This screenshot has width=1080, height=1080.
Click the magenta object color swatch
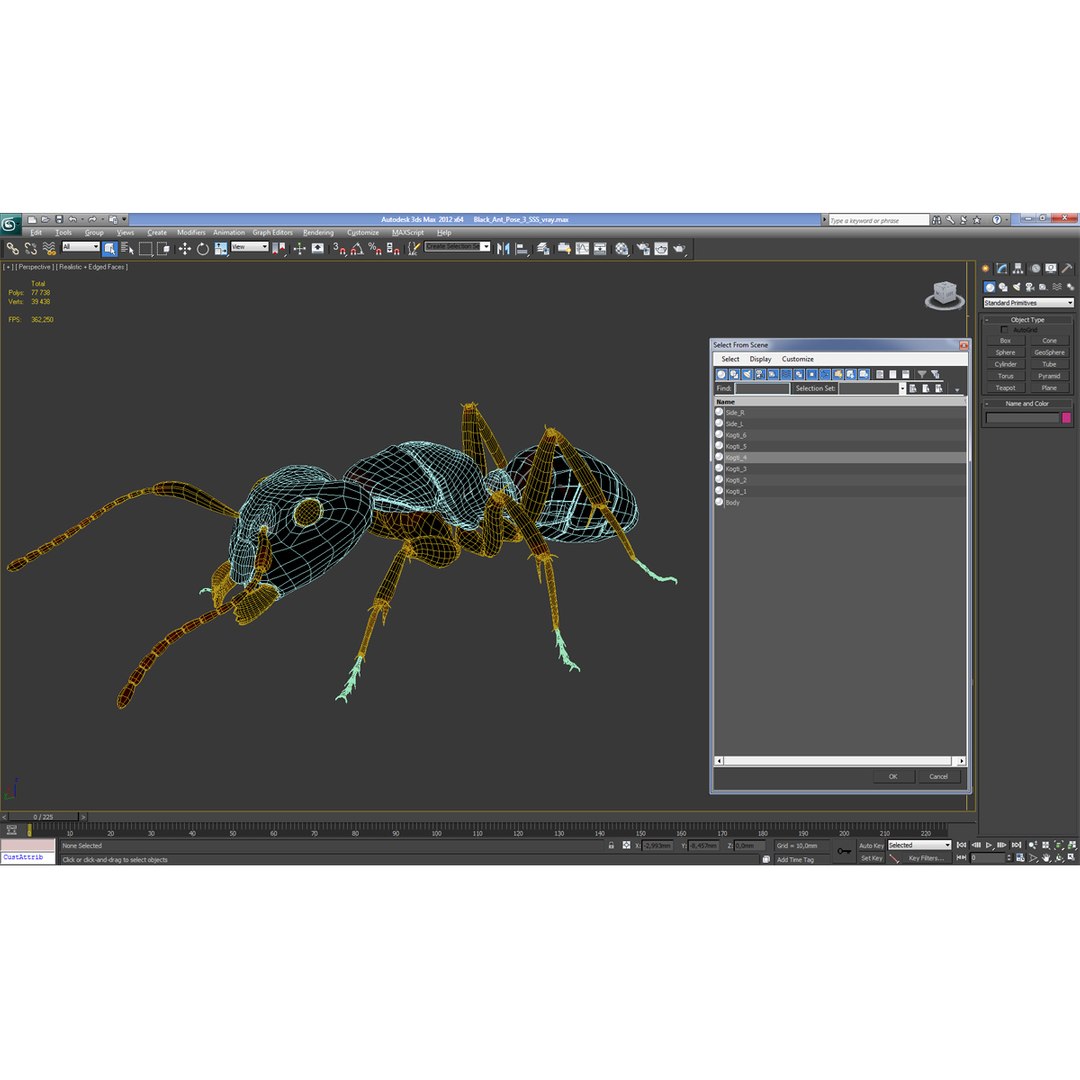[x=1066, y=417]
